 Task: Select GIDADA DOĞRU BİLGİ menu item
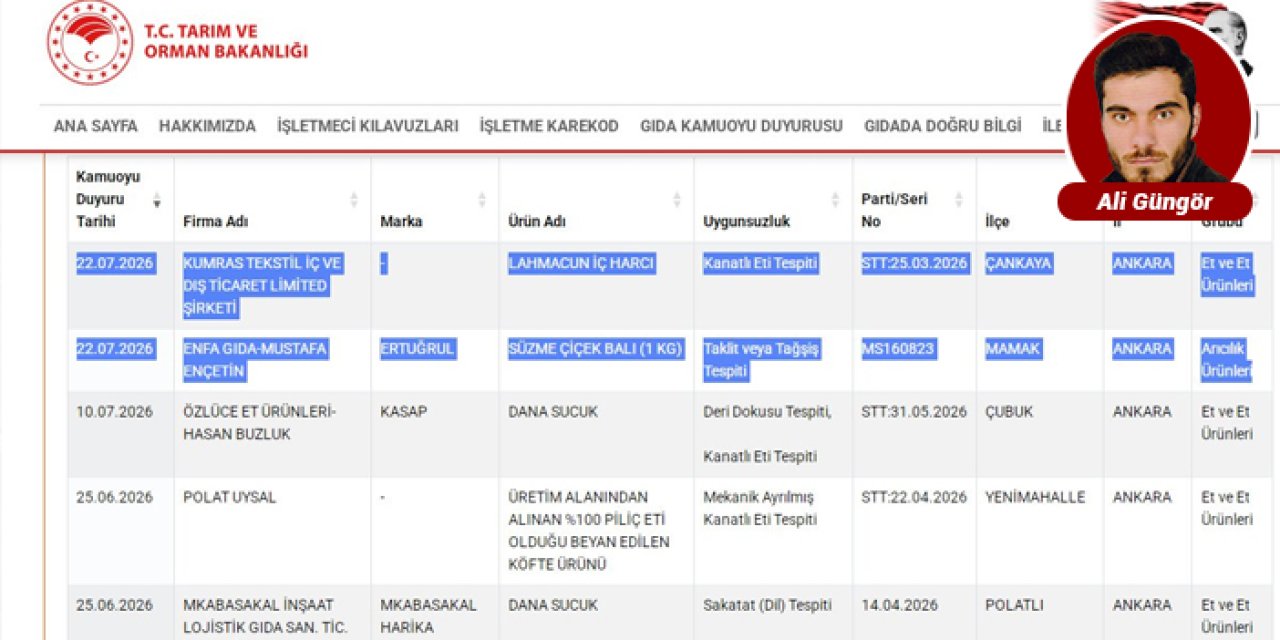point(943,126)
